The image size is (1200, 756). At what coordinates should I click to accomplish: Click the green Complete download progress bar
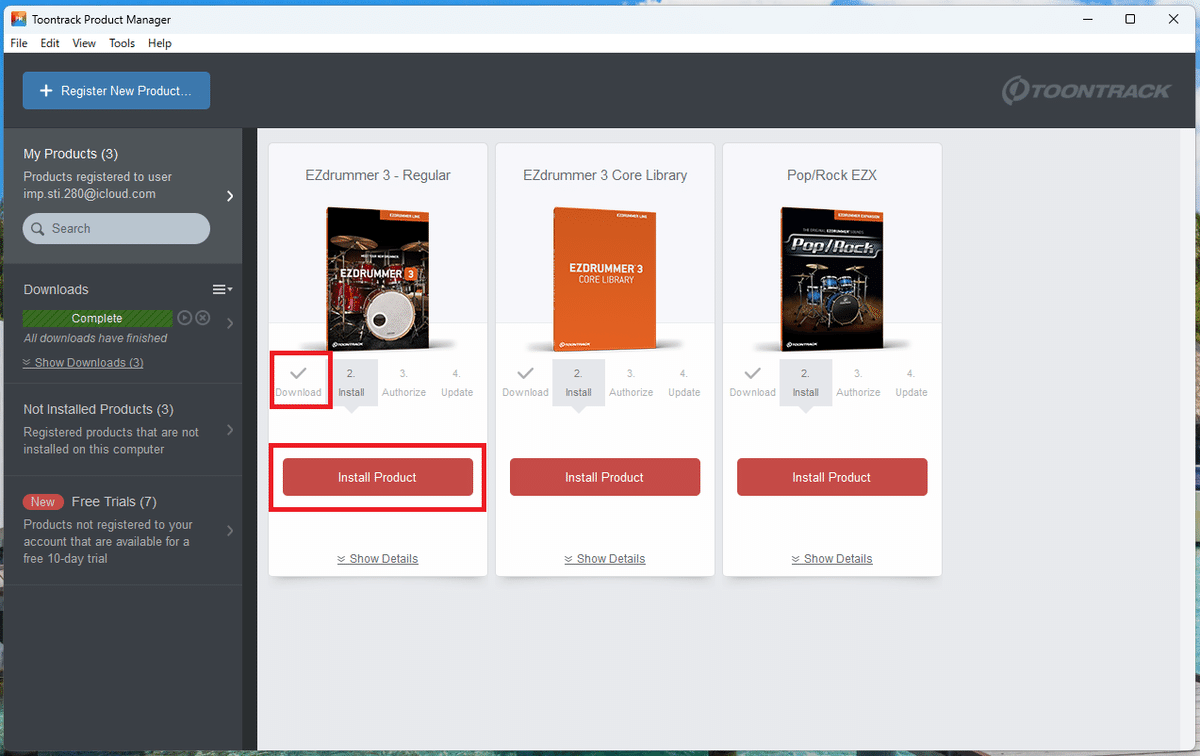click(97, 318)
